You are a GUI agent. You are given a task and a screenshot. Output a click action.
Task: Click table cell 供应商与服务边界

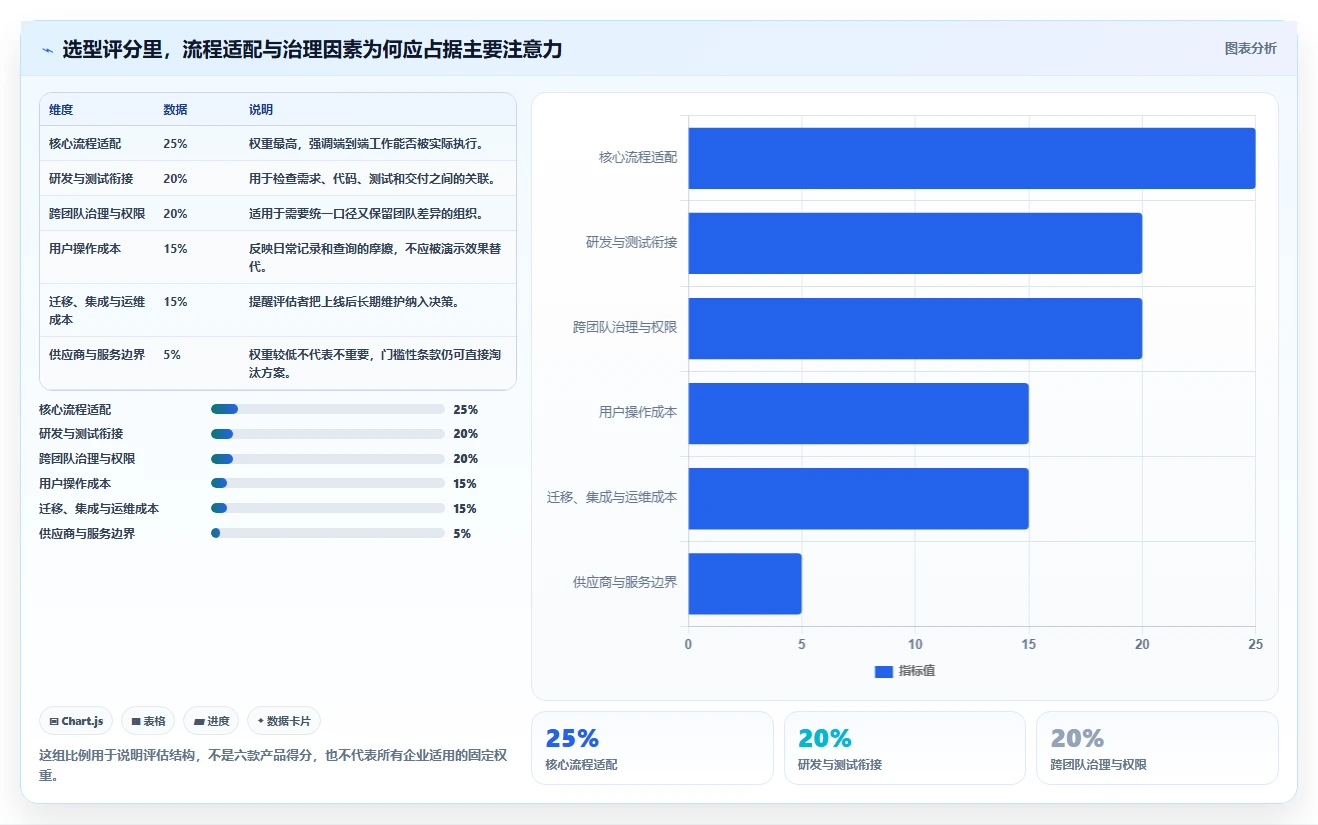tap(97, 354)
